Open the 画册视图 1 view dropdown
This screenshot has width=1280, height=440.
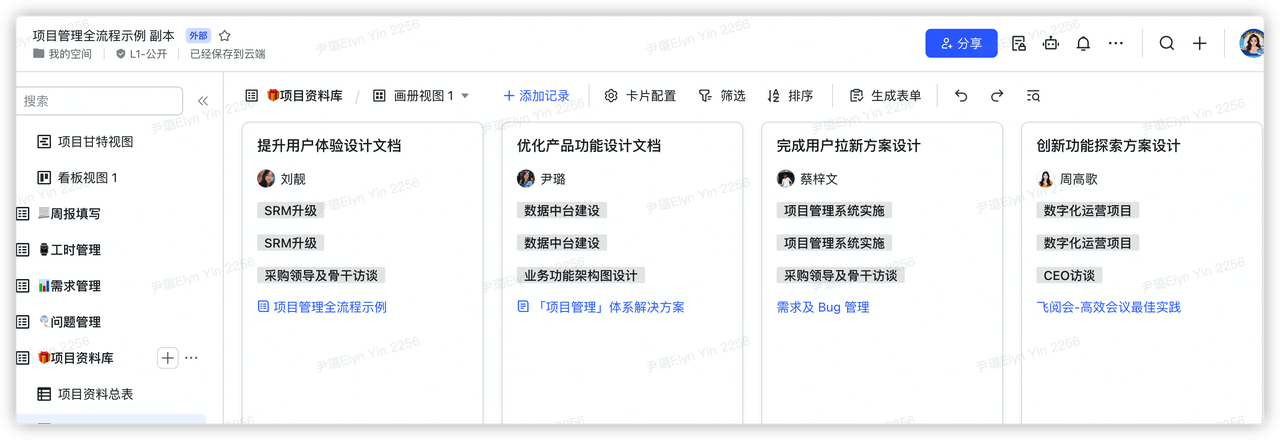point(464,96)
